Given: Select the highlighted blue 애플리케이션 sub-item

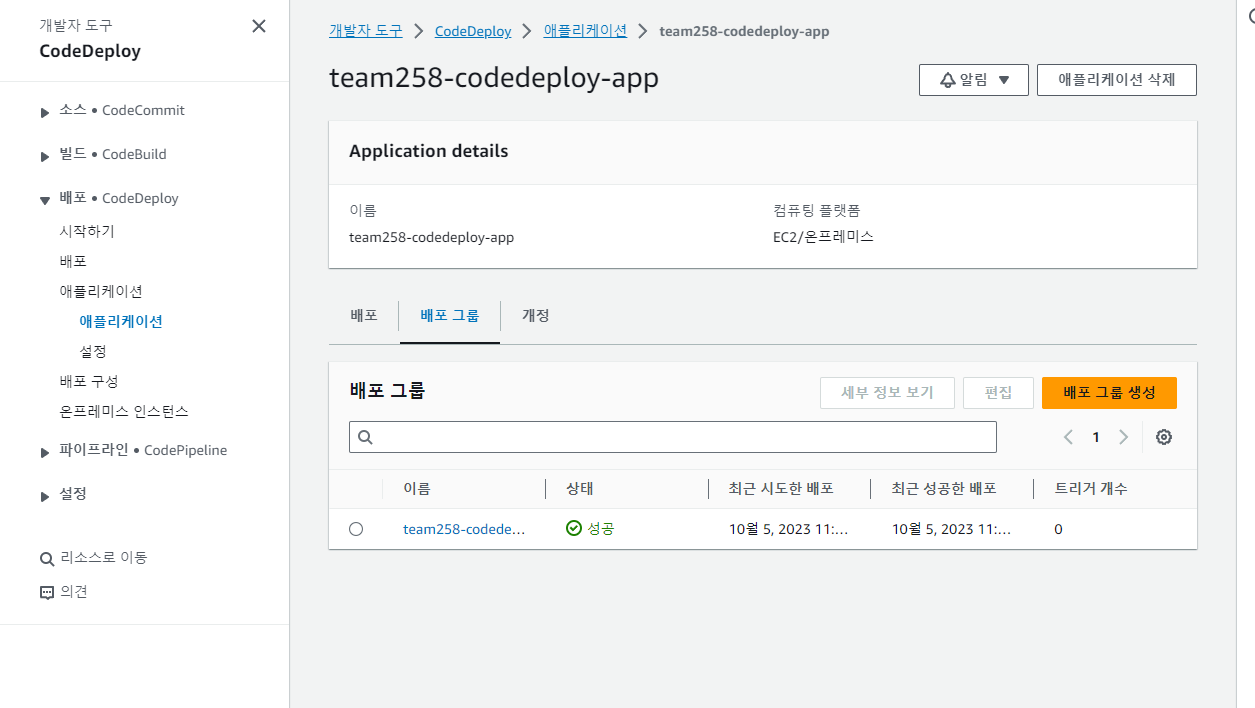Looking at the screenshot, I should point(121,321).
